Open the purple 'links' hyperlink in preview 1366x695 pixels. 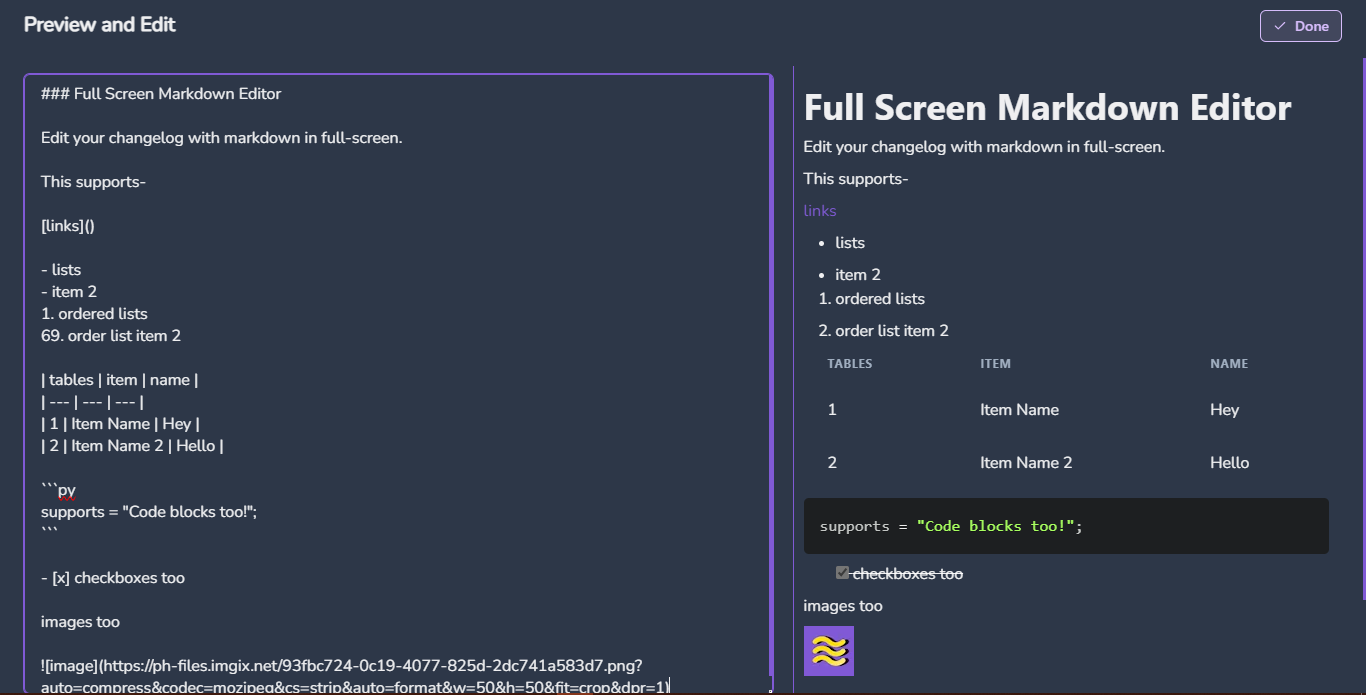pyautogui.click(x=820, y=211)
